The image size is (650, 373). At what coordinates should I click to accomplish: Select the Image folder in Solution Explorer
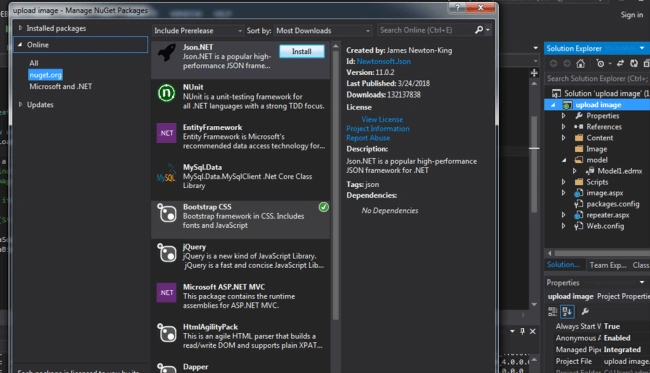click(x=597, y=149)
